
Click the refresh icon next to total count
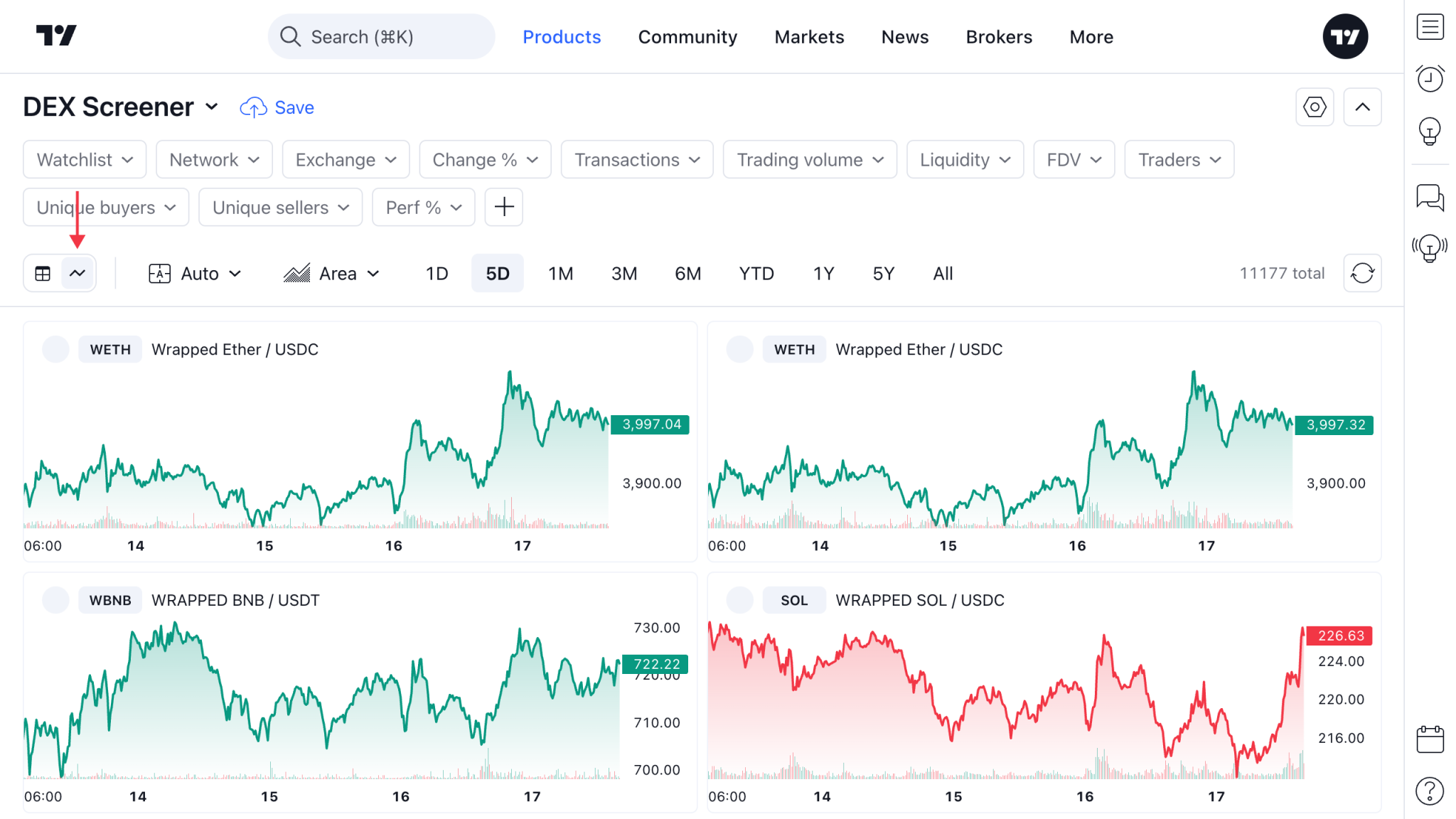[1362, 273]
